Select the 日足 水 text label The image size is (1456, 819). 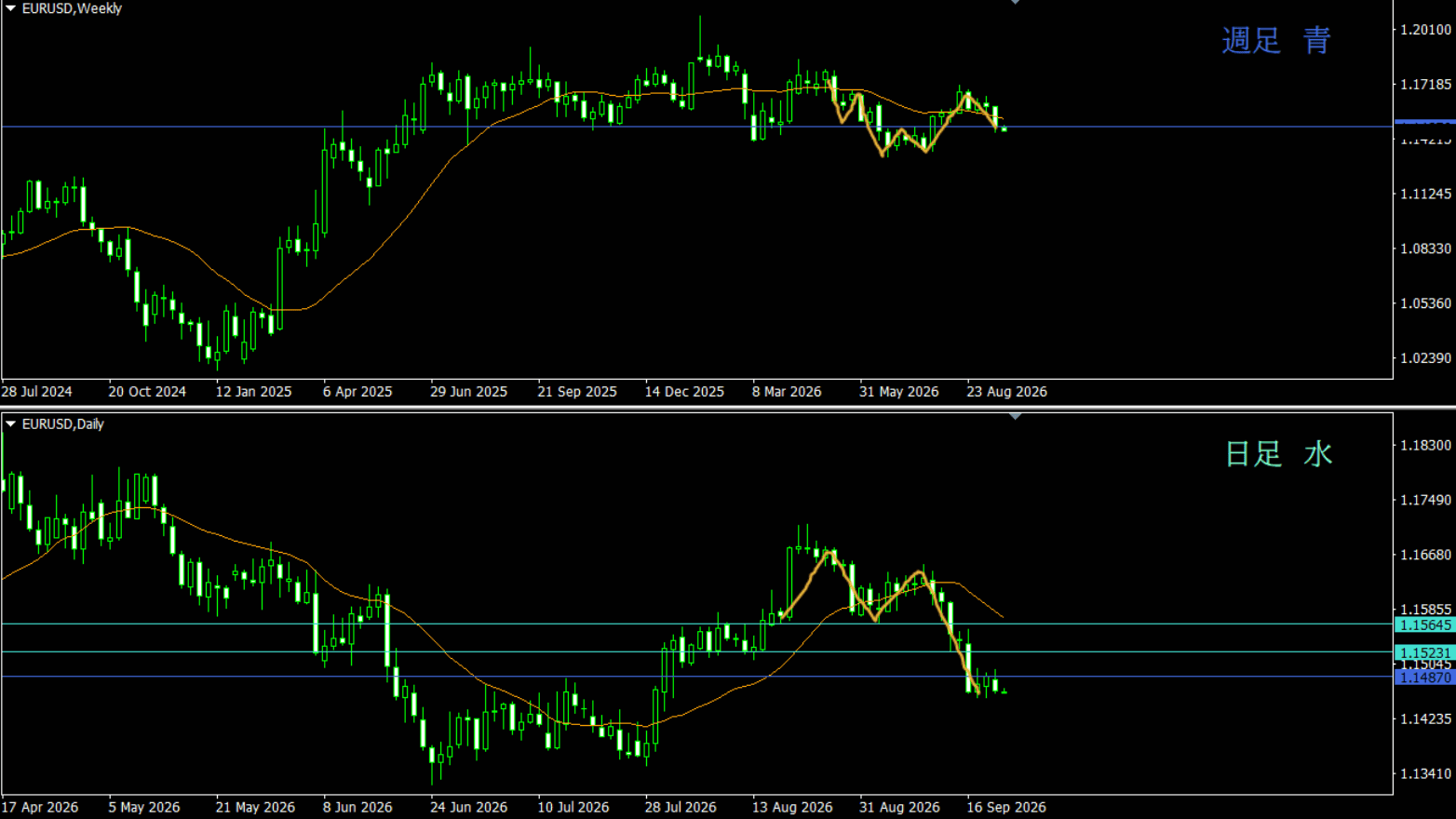(x=1278, y=454)
